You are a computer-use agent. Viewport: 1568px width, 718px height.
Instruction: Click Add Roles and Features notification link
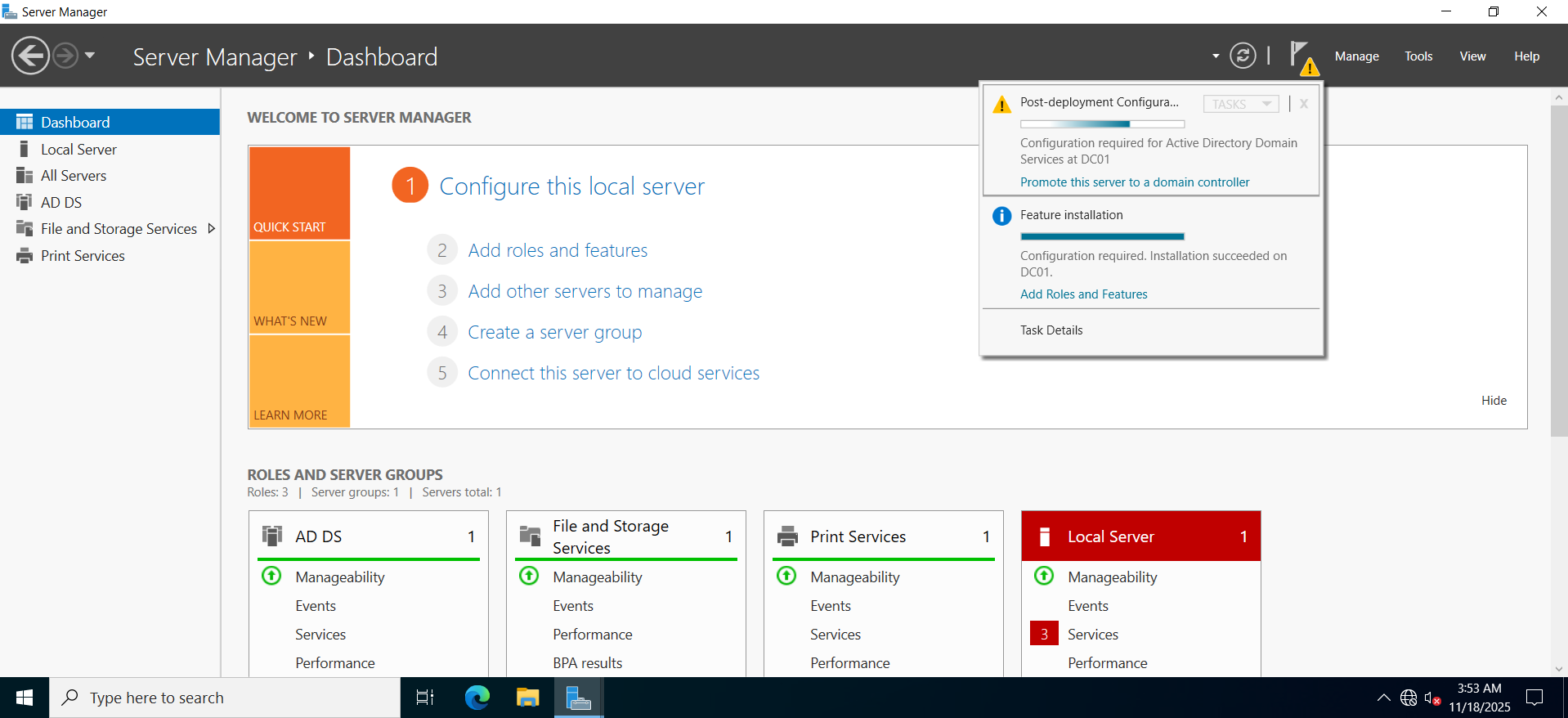click(x=1083, y=294)
